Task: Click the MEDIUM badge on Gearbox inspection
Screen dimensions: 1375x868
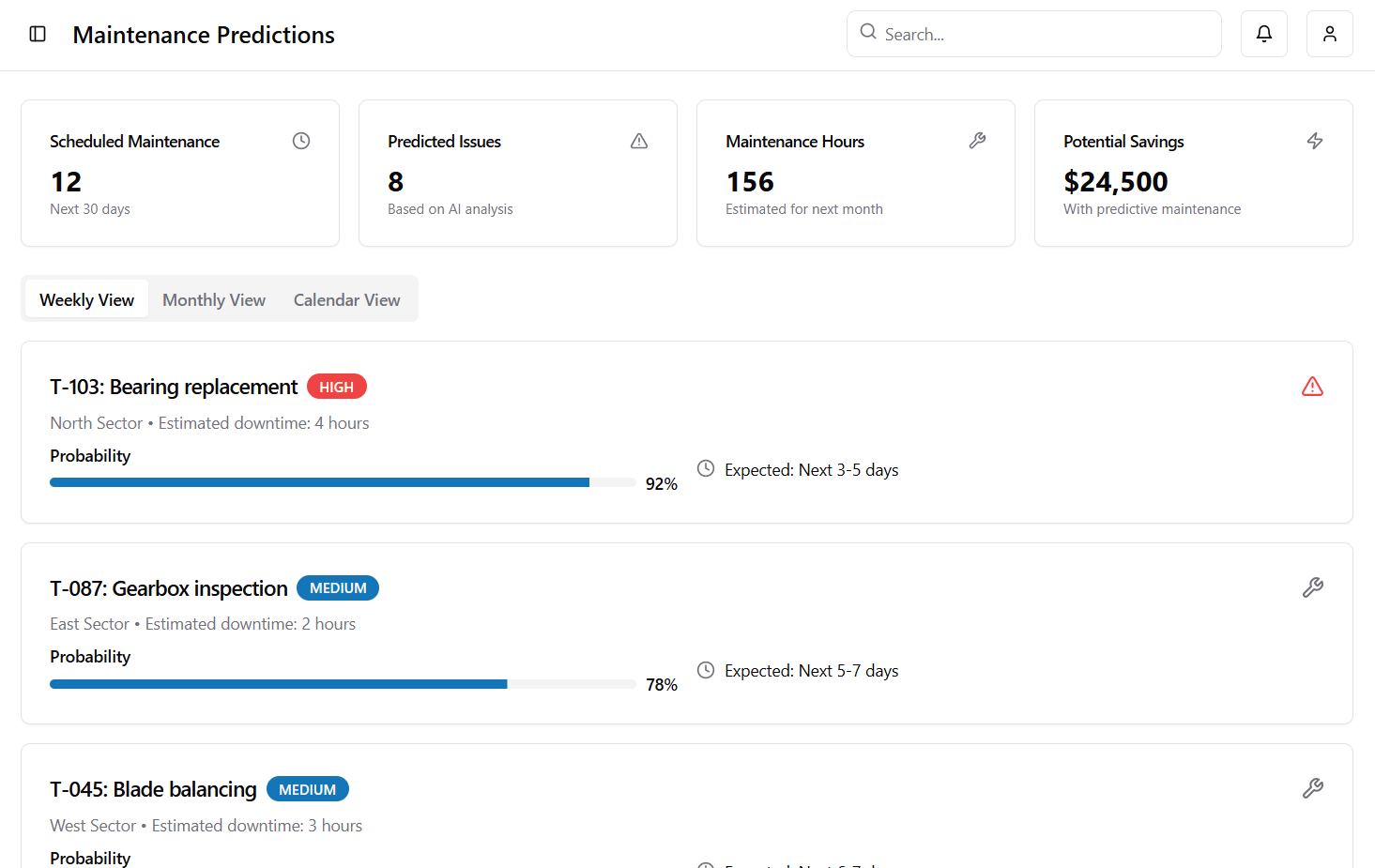Action: click(x=338, y=588)
